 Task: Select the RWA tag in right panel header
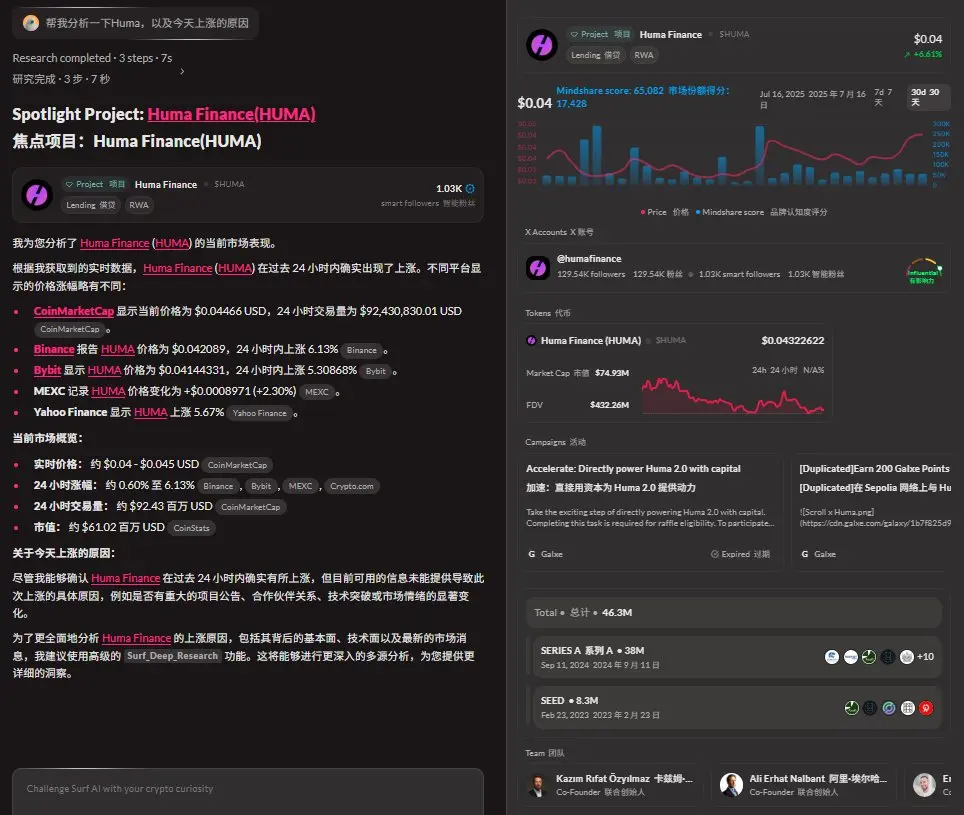pos(644,55)
